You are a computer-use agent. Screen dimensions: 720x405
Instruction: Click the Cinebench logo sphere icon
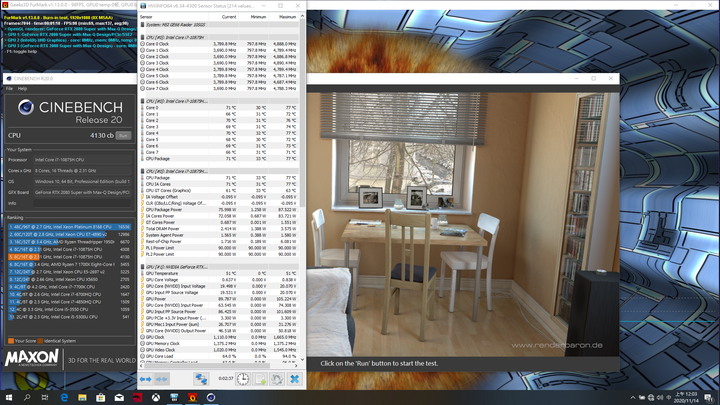tap(26, 107)
